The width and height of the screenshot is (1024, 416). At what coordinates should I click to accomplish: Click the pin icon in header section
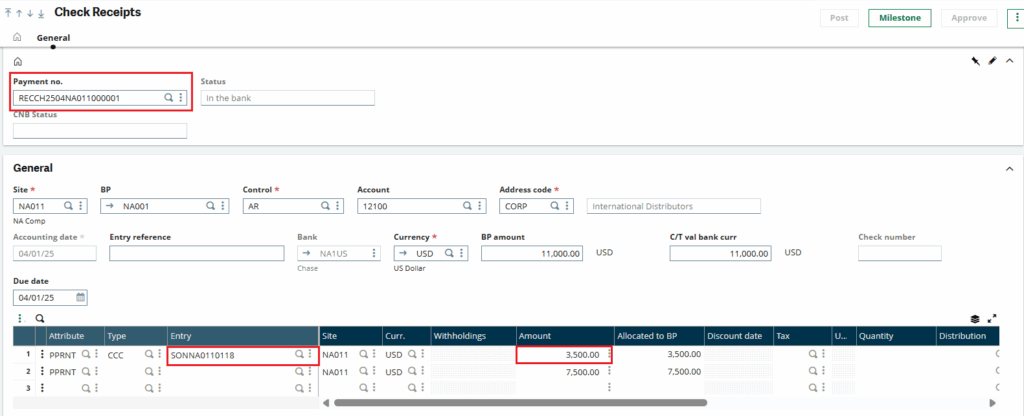tap(976, 61)
